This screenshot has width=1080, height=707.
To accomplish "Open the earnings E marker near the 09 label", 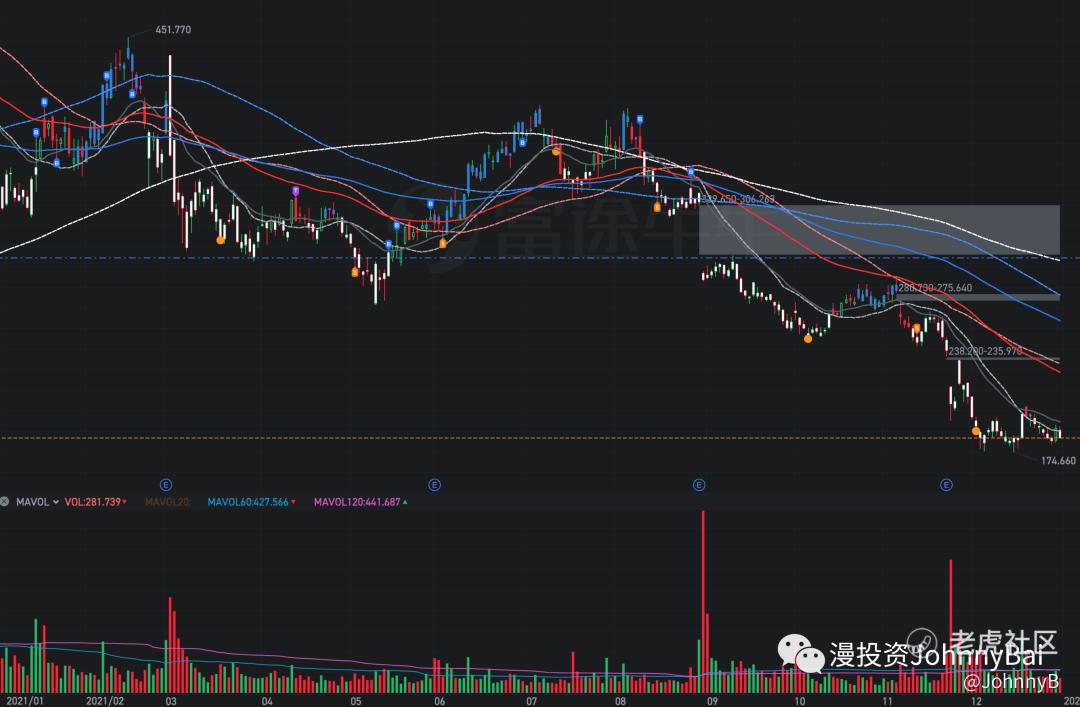I will tap(698, 485).
